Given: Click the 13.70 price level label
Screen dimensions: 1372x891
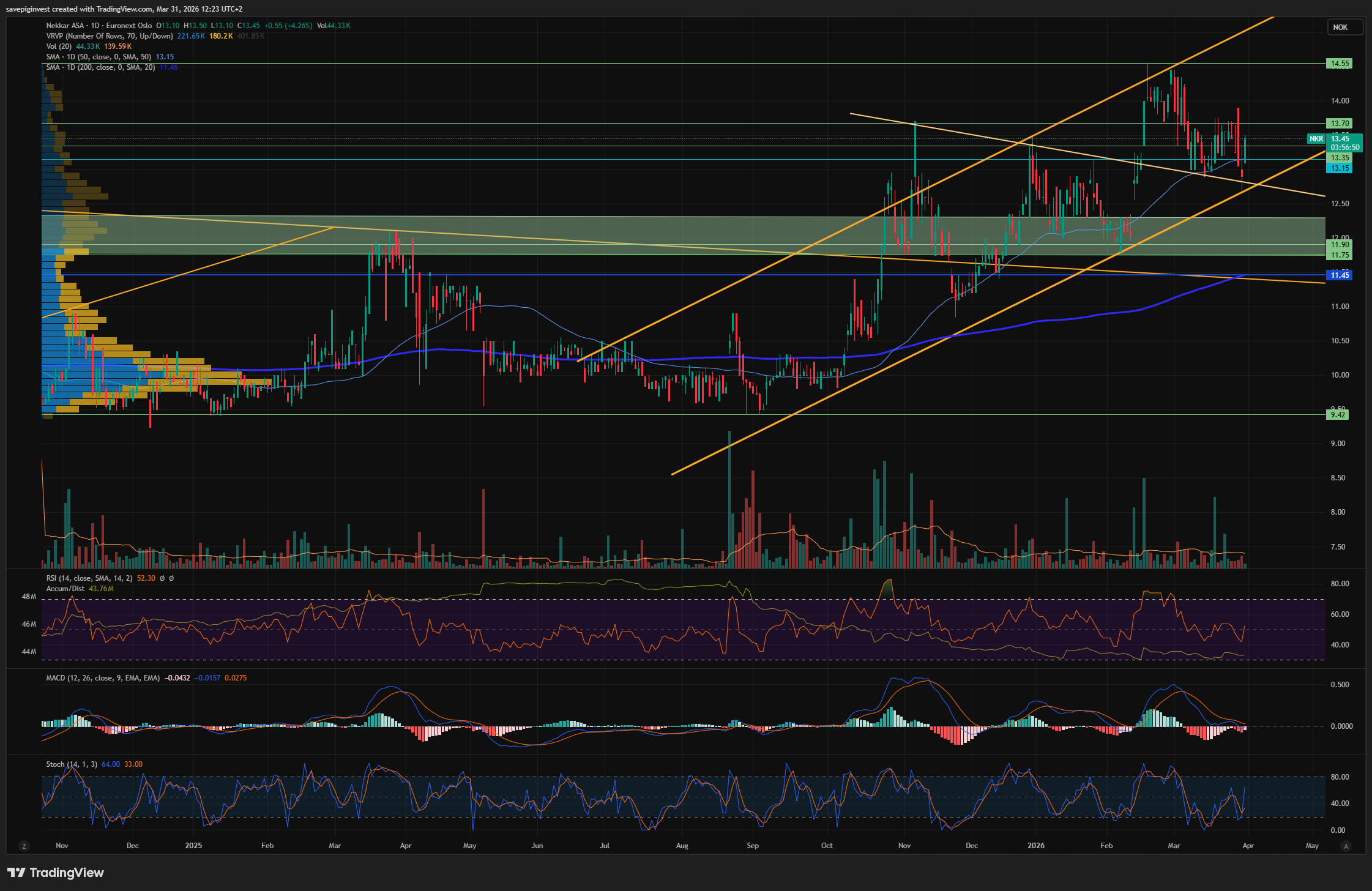Looking at the screenshot, I should click(1338, 124).
